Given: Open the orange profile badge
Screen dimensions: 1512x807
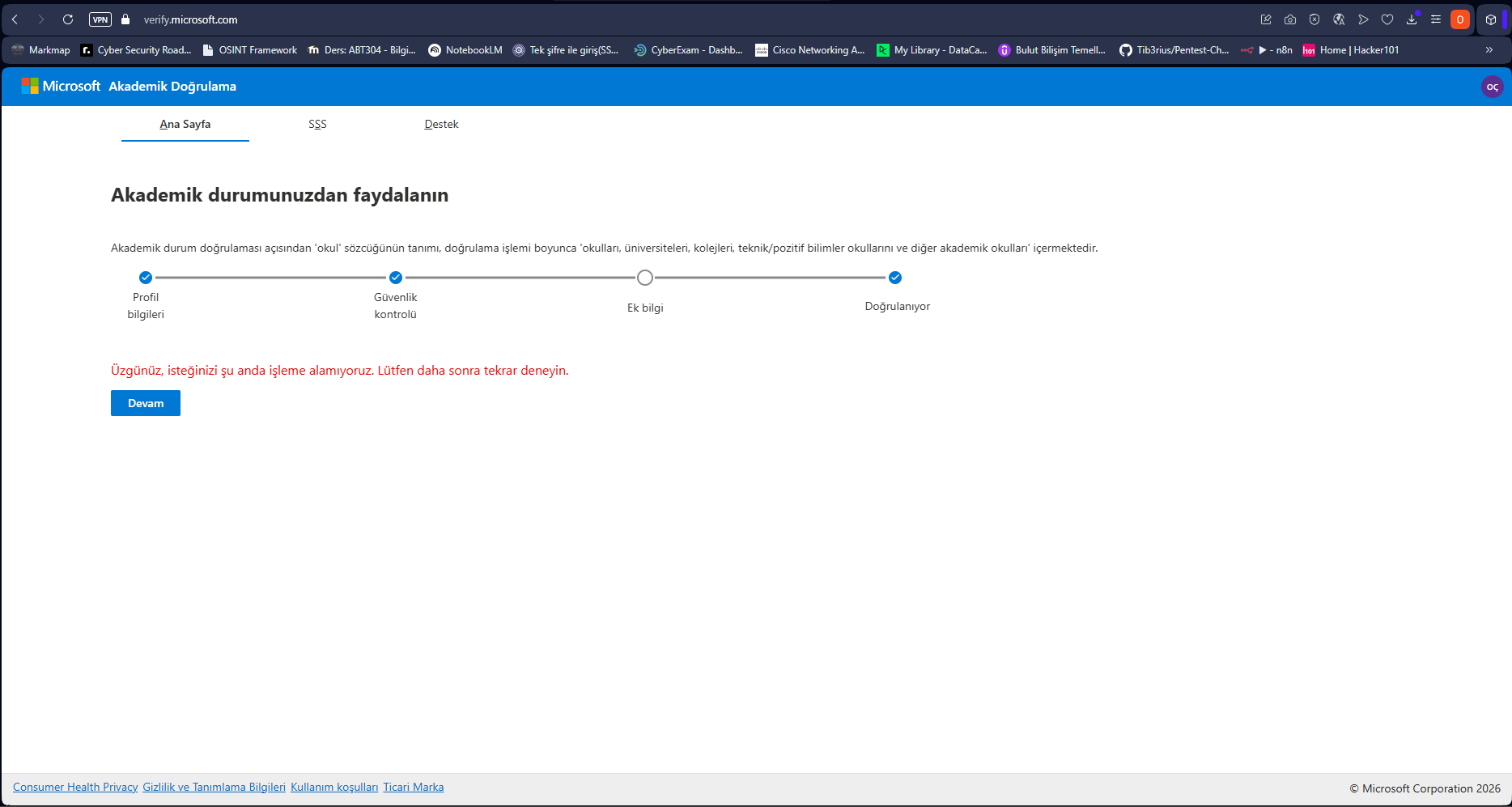Looking at the screenshot, I should 1460,19.
